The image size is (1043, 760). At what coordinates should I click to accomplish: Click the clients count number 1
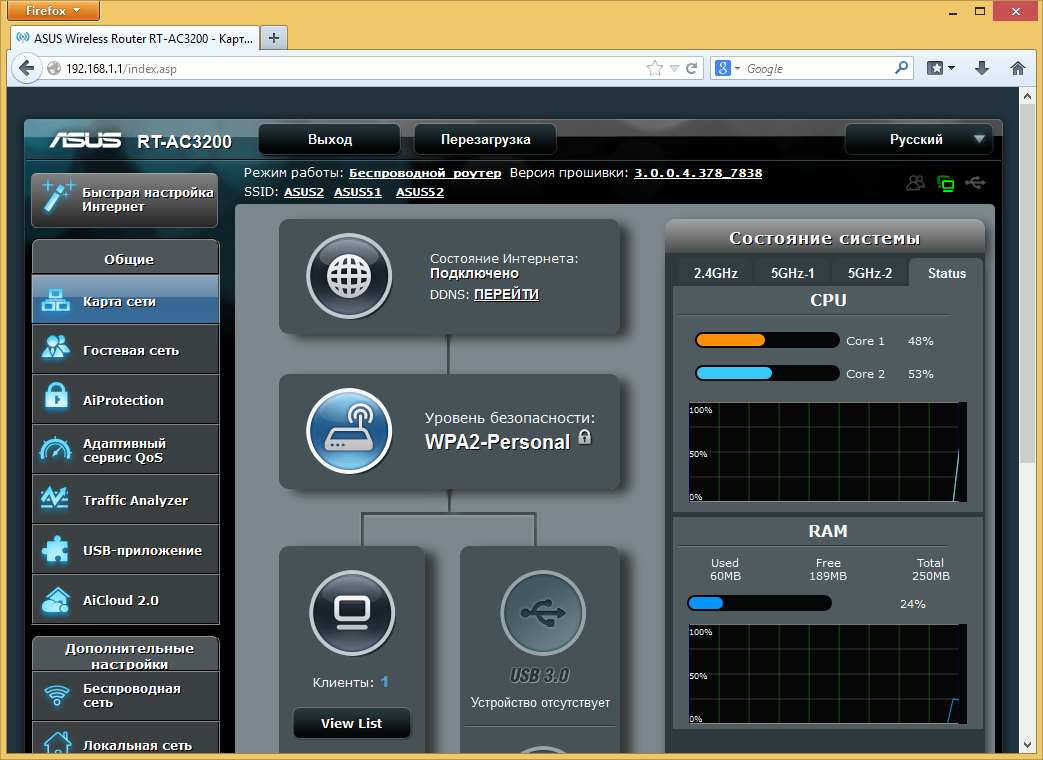pyautogui.click(x=384, y=682)
